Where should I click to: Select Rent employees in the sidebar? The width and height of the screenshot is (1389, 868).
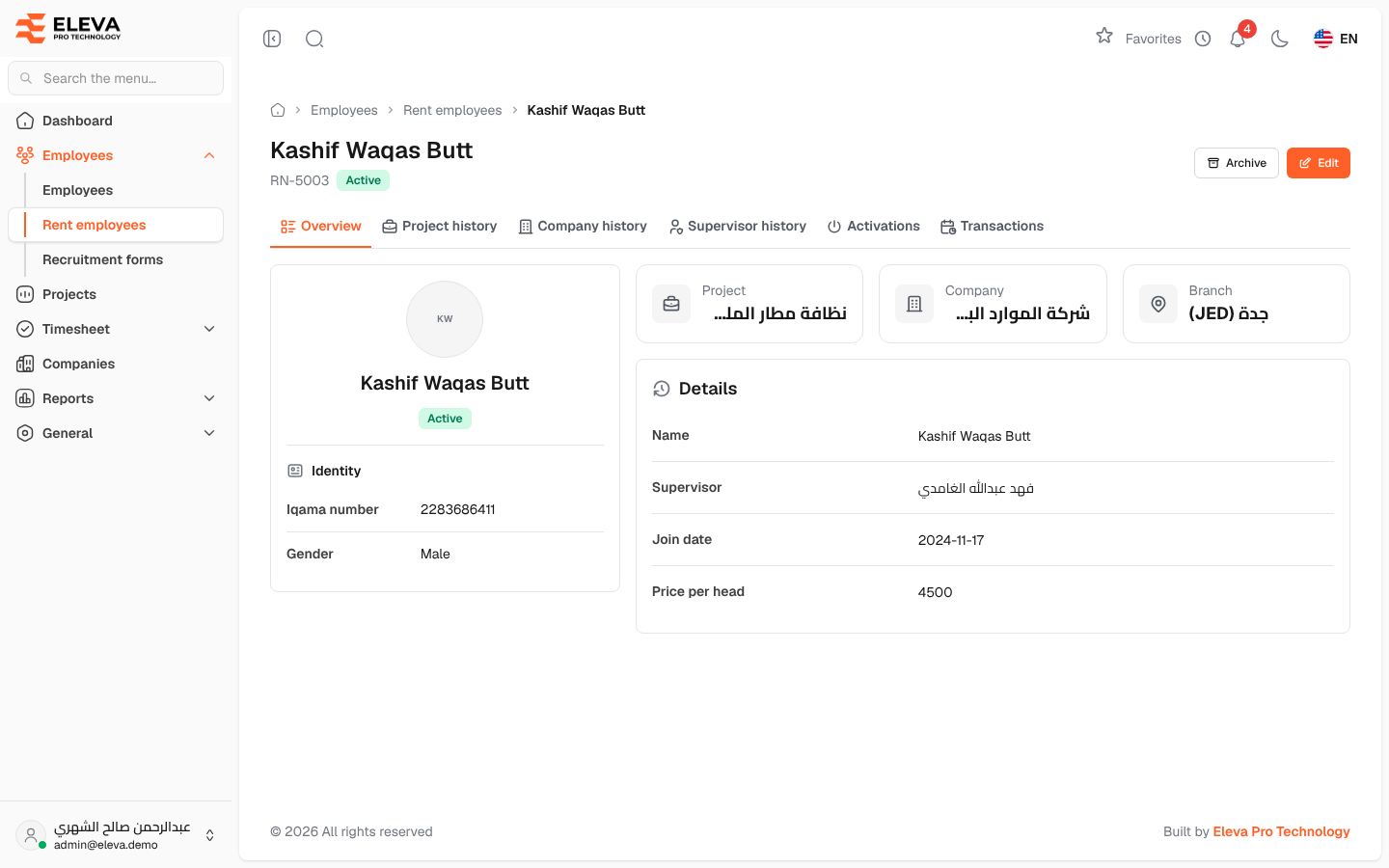(116, 225)
